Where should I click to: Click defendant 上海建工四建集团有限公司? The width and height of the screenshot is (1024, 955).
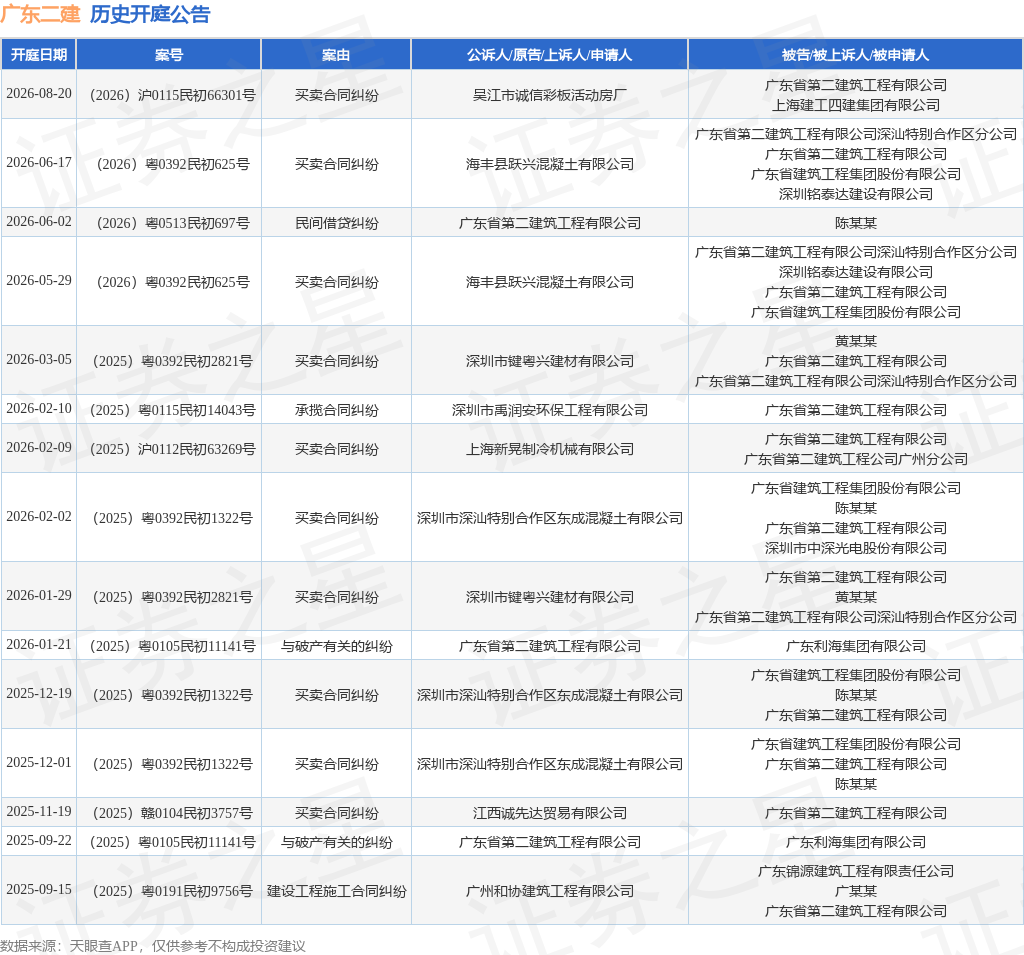click(x=856, y=105)
